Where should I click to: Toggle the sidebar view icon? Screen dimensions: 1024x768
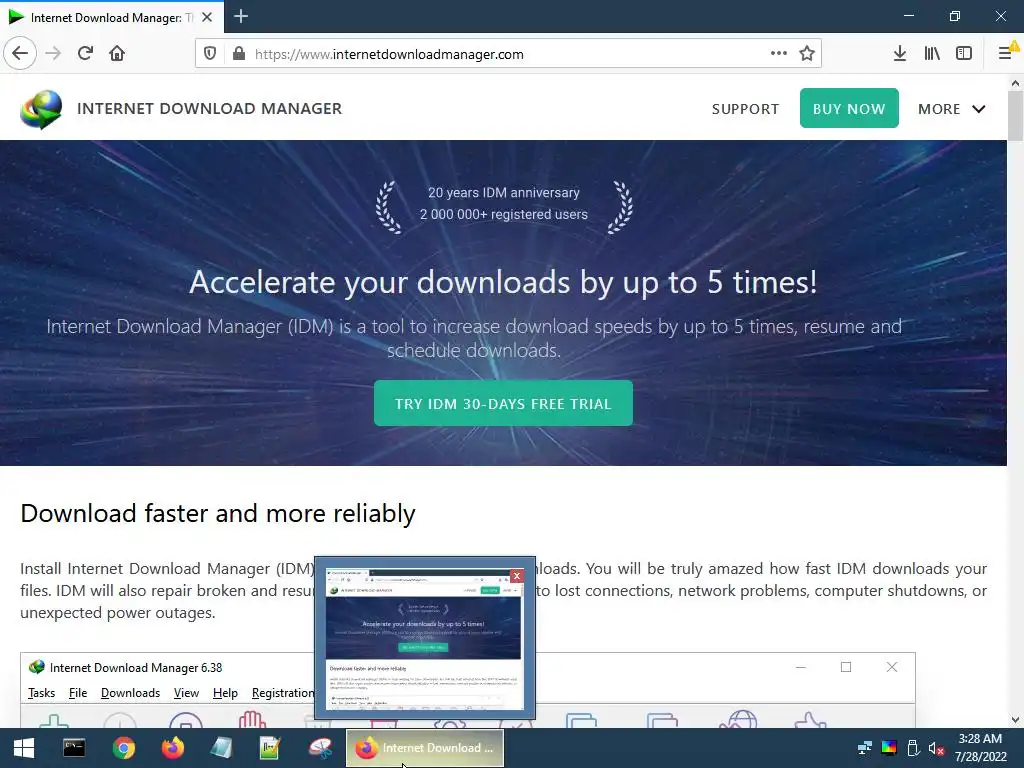964,53
